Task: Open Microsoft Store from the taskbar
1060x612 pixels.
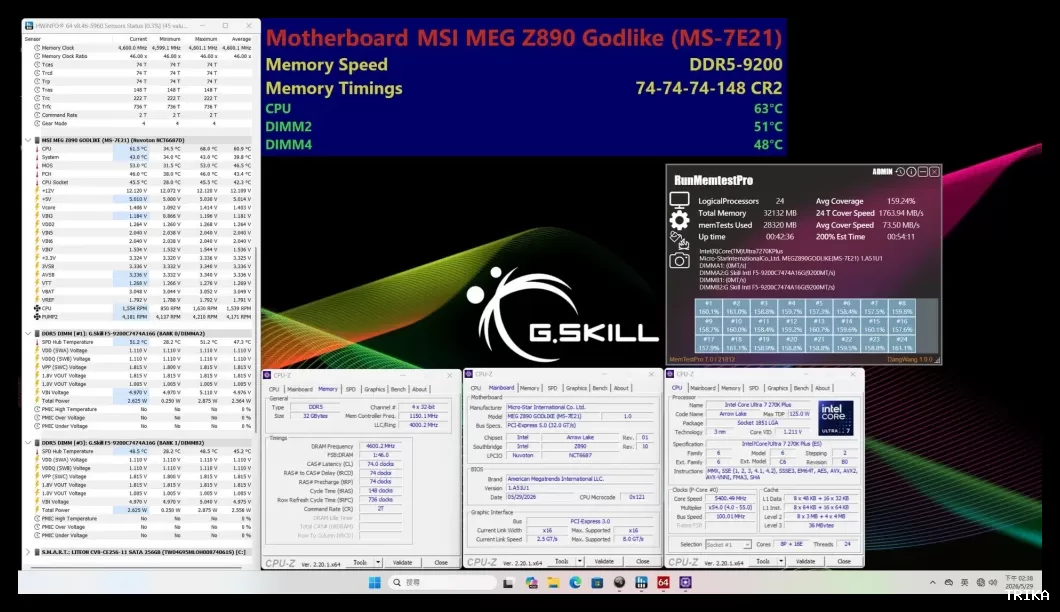Action: point(597,582)
